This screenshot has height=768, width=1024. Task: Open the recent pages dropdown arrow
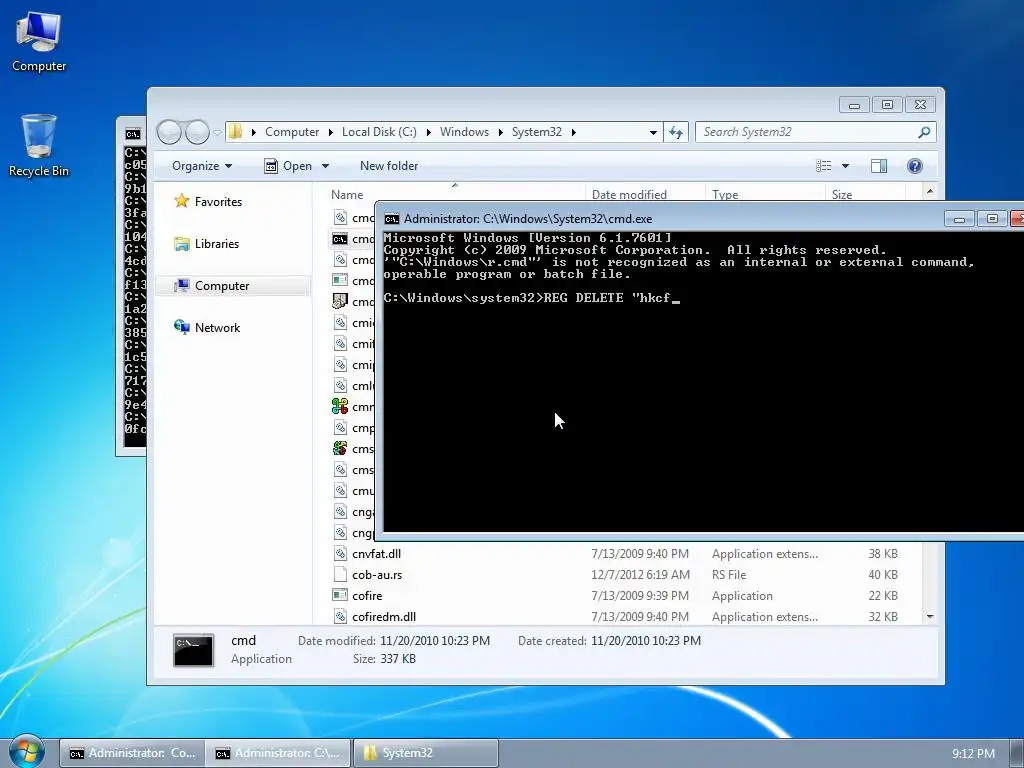tap(217, 133)
